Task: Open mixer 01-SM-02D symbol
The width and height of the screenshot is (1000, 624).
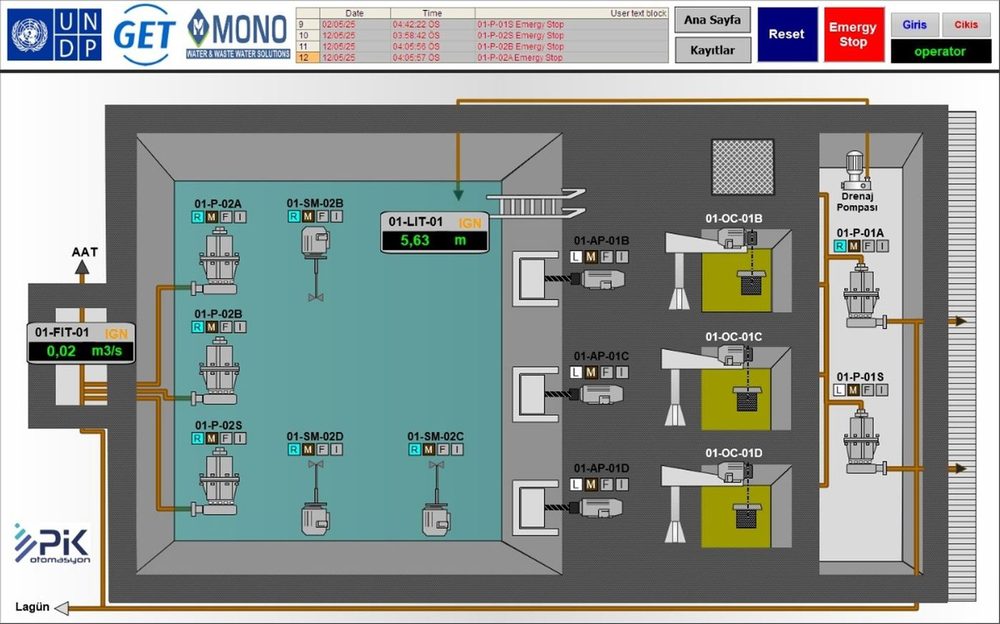Action: point(315,498)
